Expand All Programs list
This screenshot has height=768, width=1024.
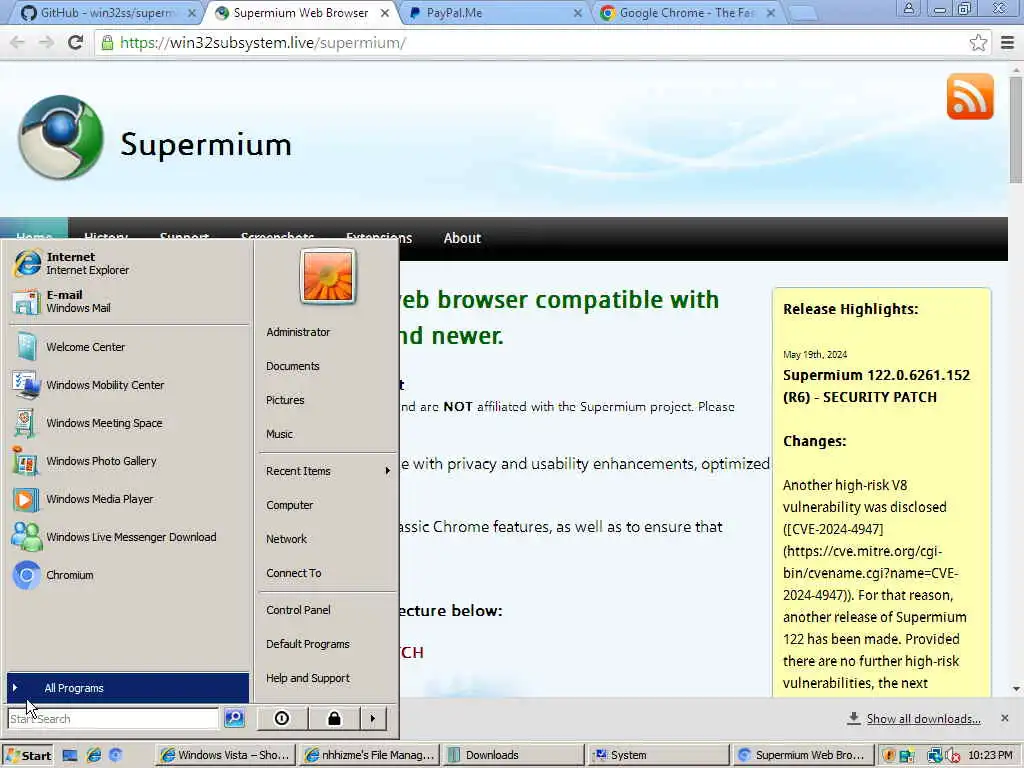coord(128,688)
